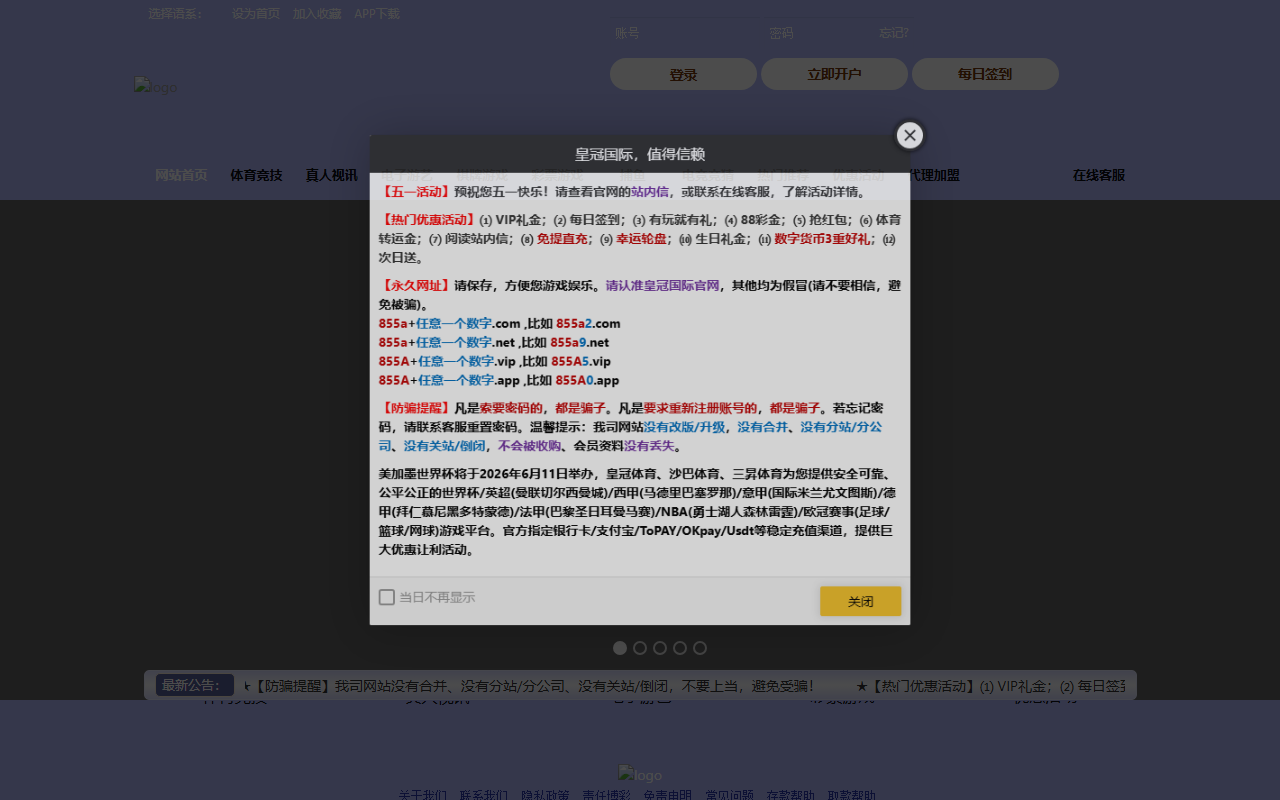Click 855A5.vip example address in popup
The height and width of the screenshot is (800, 1280).
click(x=581, y=361)
